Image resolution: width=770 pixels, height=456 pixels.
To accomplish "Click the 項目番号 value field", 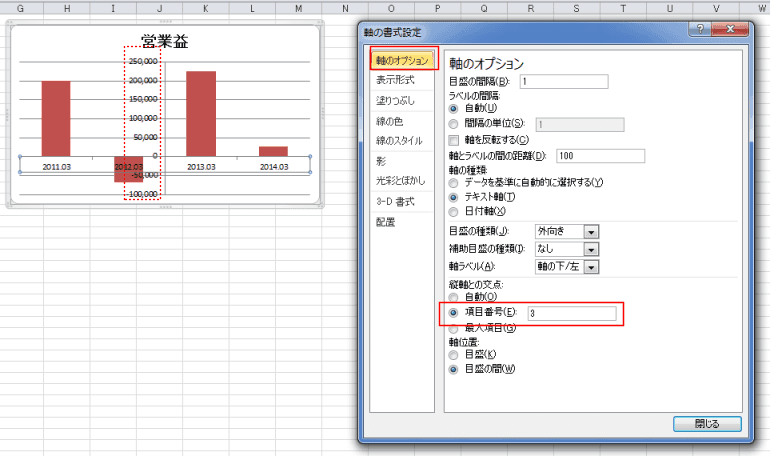I will [x=572, y=313].
